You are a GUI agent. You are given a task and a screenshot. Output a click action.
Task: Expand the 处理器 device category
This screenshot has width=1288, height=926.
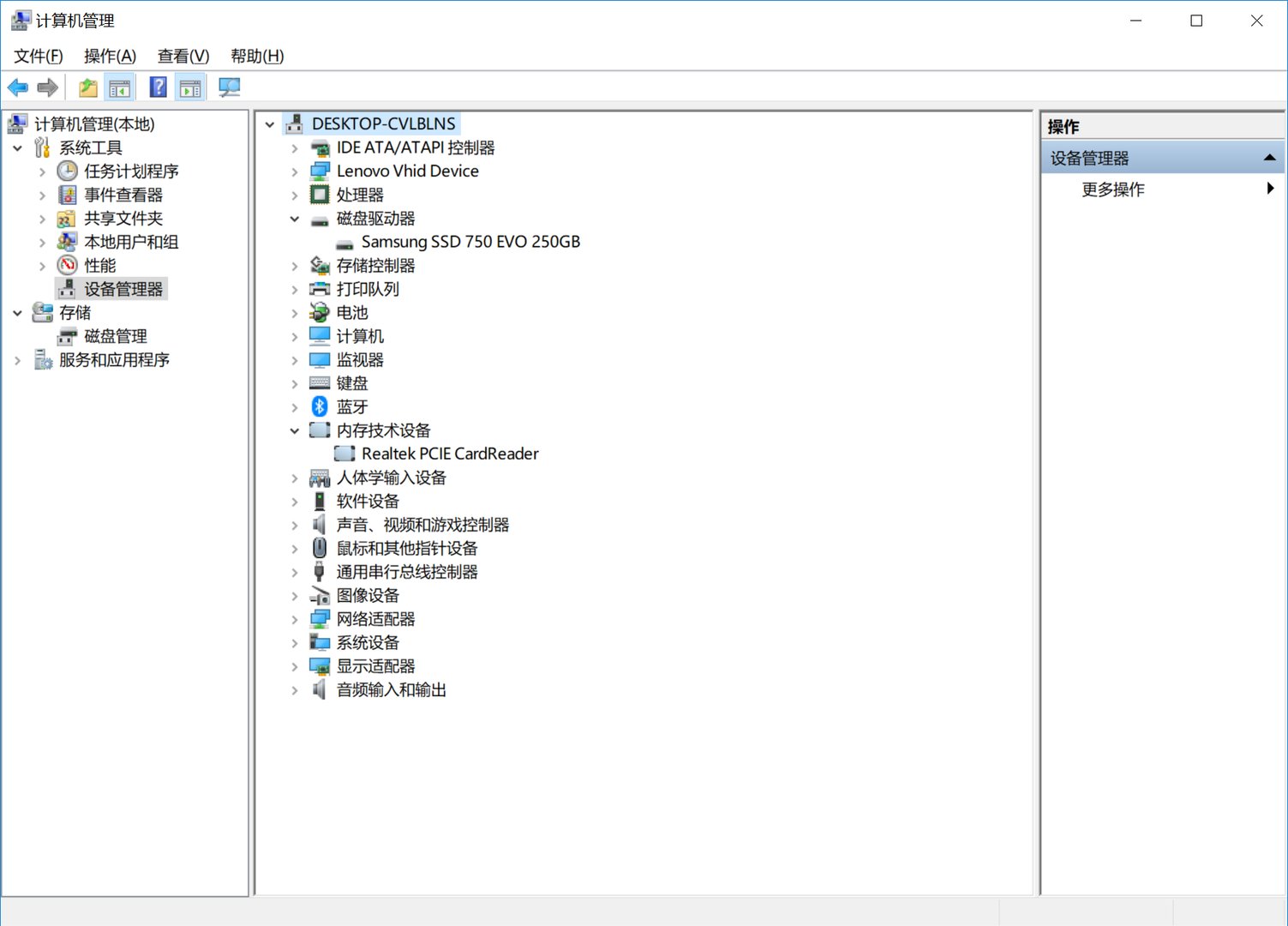[295, 195]
